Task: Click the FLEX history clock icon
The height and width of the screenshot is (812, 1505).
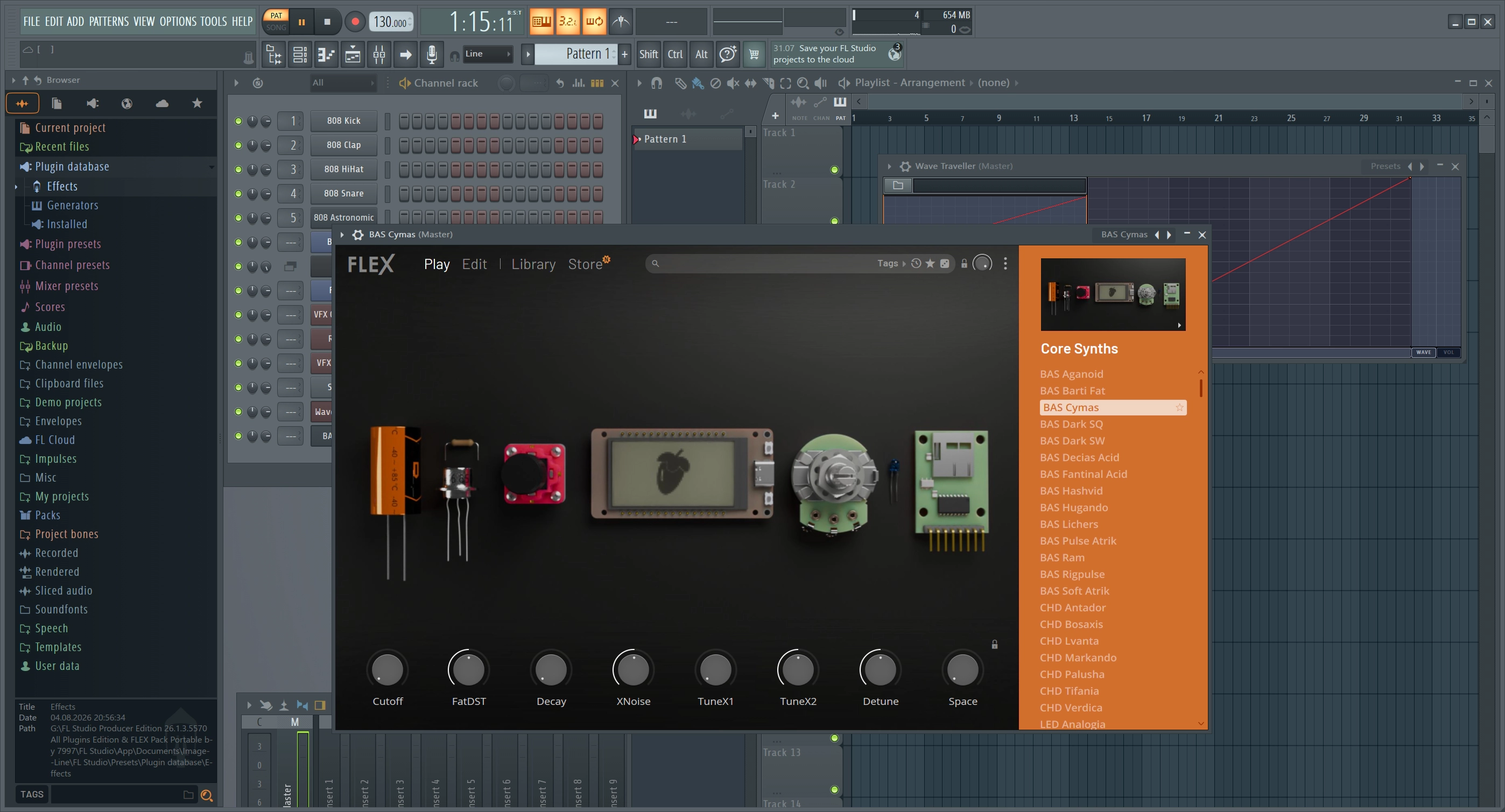Action: point(916,264)
